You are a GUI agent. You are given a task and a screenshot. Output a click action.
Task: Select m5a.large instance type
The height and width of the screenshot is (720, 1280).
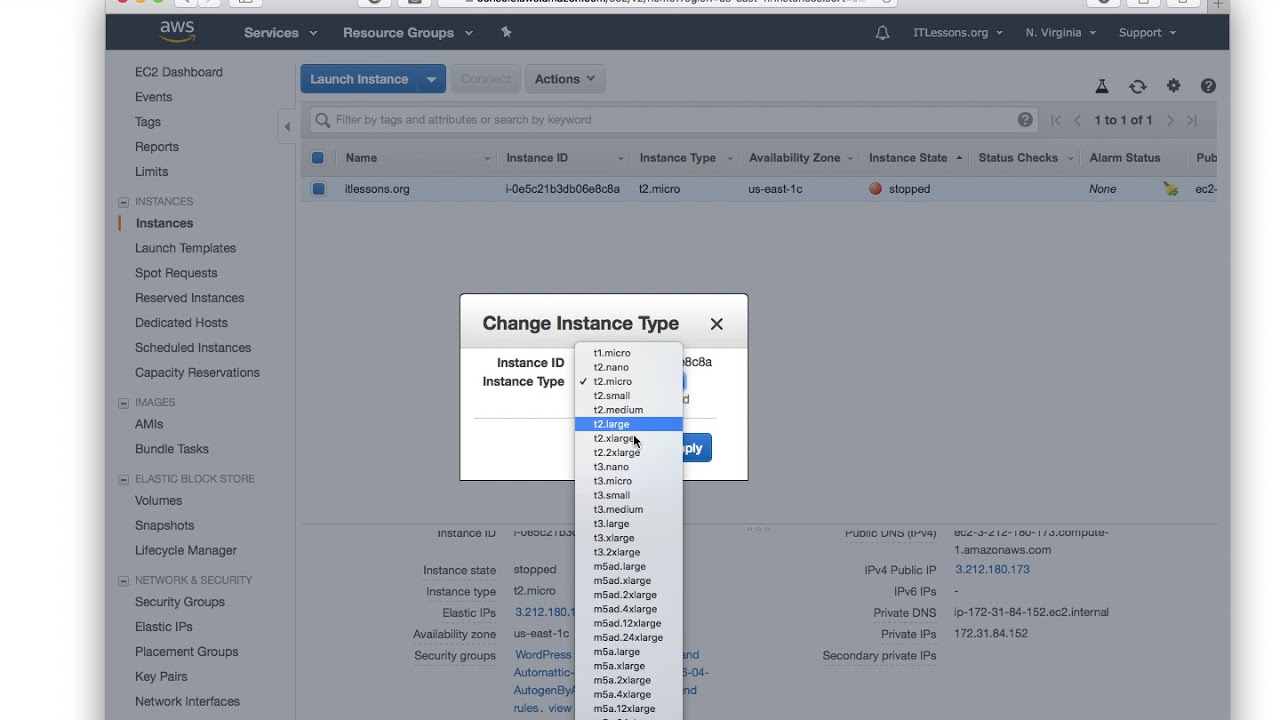click(628, 651)
